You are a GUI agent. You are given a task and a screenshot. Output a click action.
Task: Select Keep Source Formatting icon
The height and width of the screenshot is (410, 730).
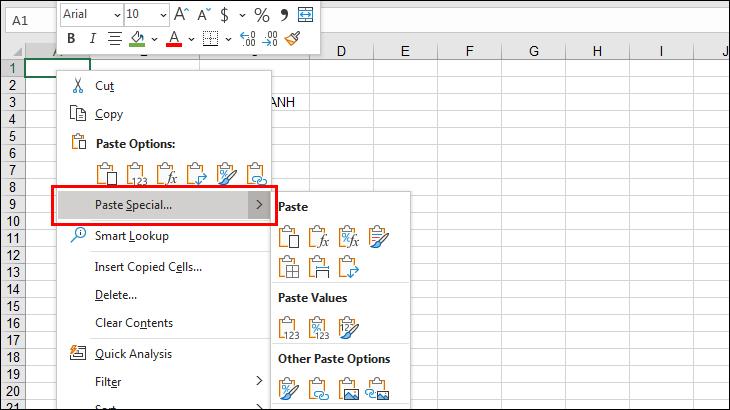click(379, 237)
